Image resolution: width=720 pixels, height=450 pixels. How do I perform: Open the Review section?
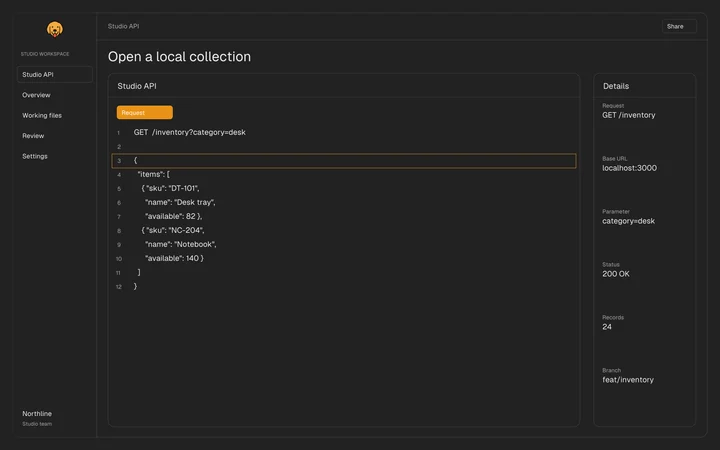(x=33, y=136)
